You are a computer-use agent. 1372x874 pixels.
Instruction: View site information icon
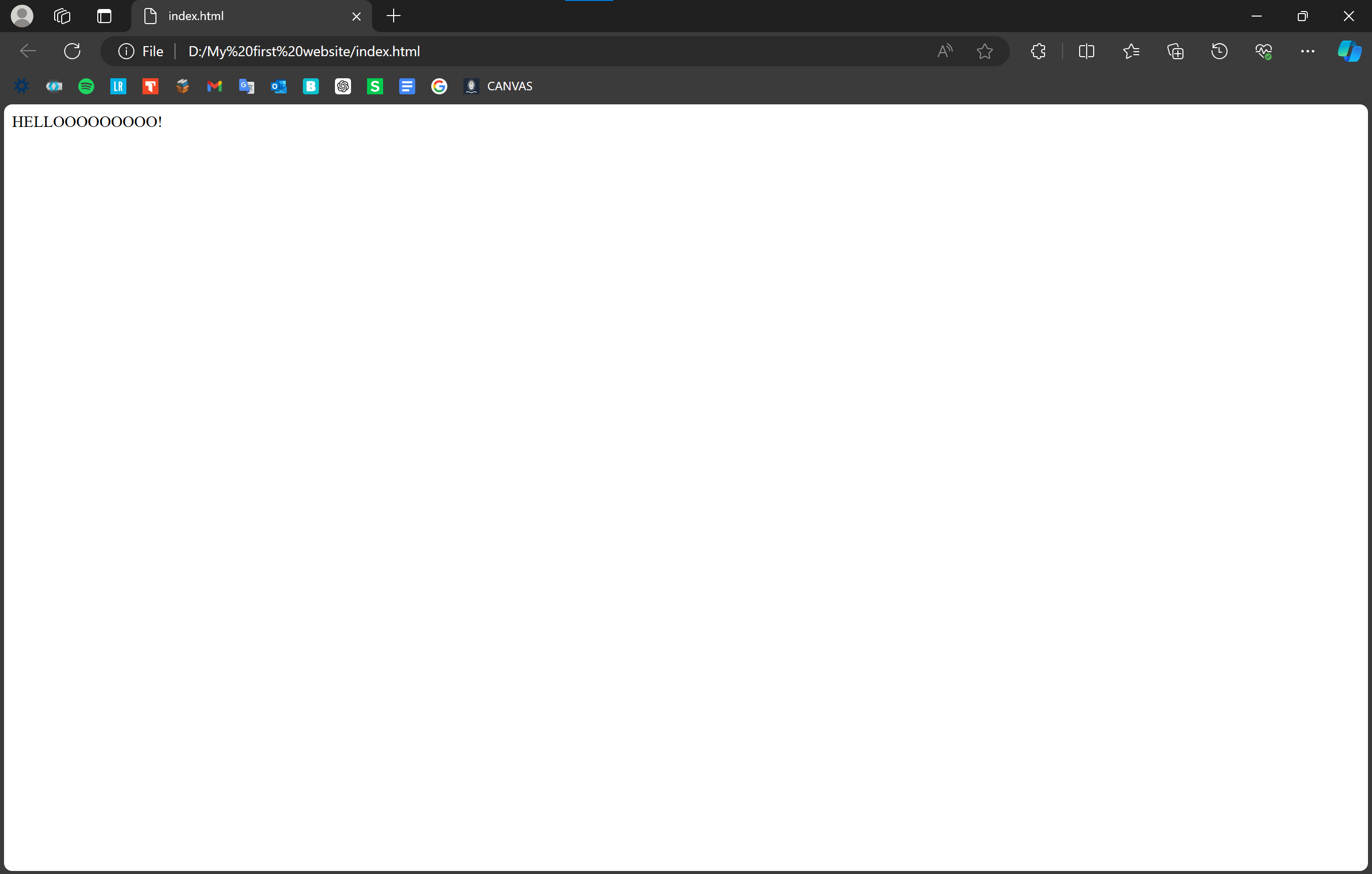click(x=126, y=51)
